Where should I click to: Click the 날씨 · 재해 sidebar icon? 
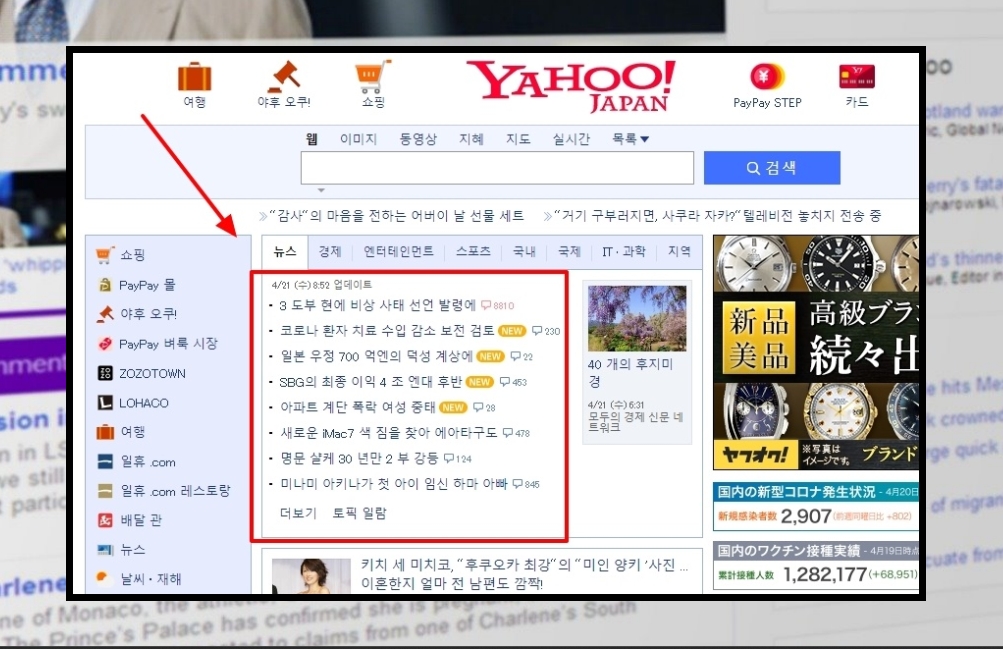[x=104, y=578]
